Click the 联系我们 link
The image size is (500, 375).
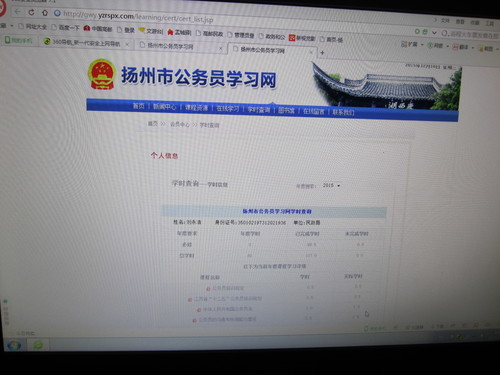[x=343, y=112]
